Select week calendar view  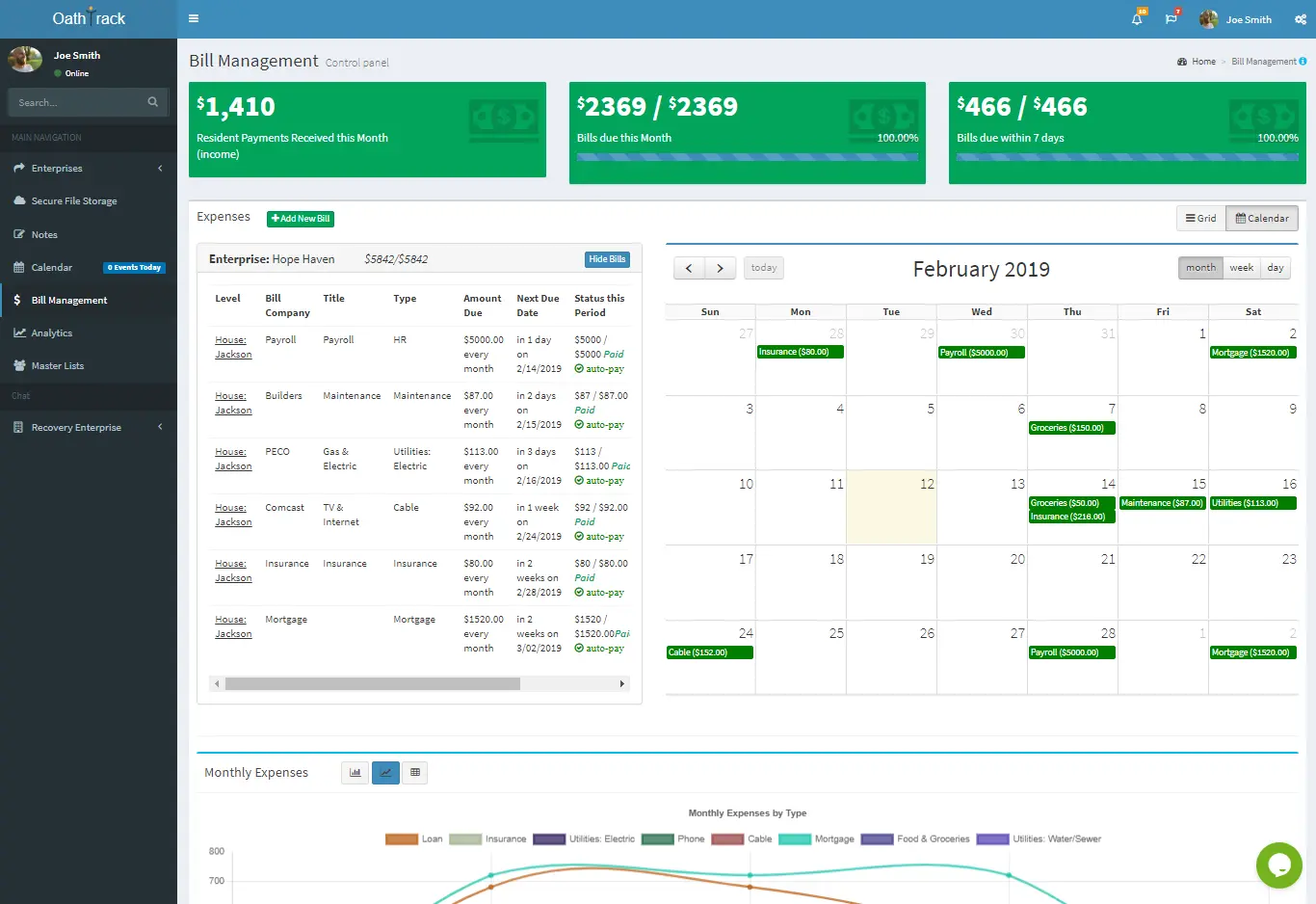1242,268
